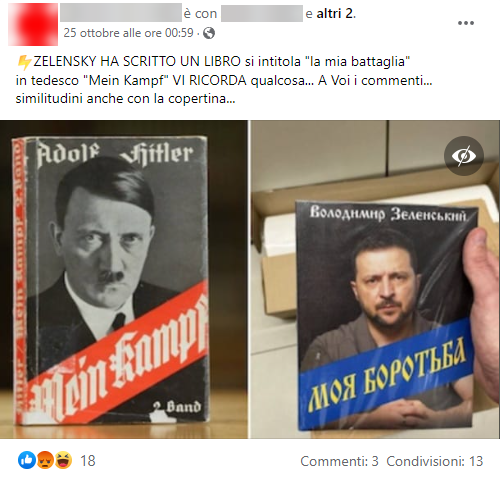This screenshot has width=500, height=480.
Task: Open the blurred post author name
Action: tap(121, 13)
